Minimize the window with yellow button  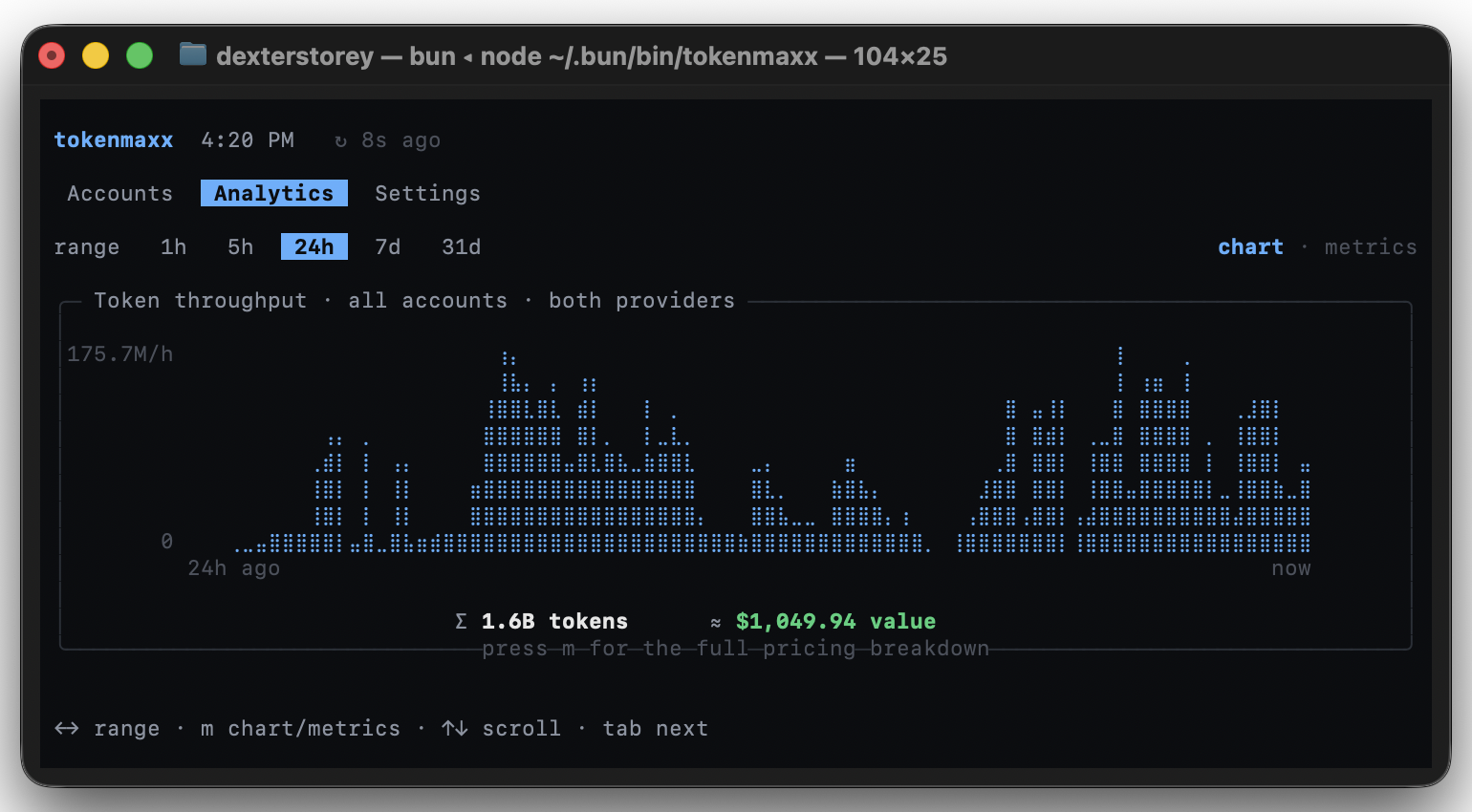click(96, 55)
